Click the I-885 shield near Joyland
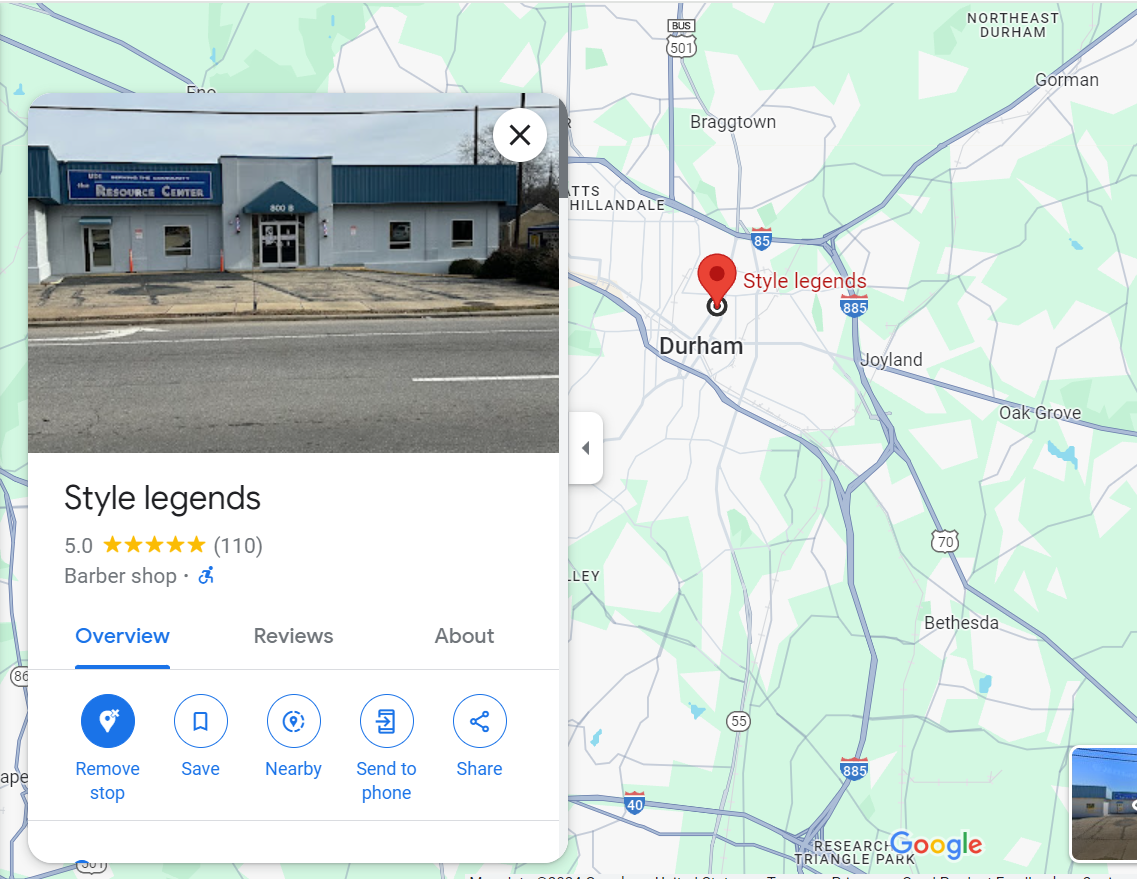 pos(854,305)
